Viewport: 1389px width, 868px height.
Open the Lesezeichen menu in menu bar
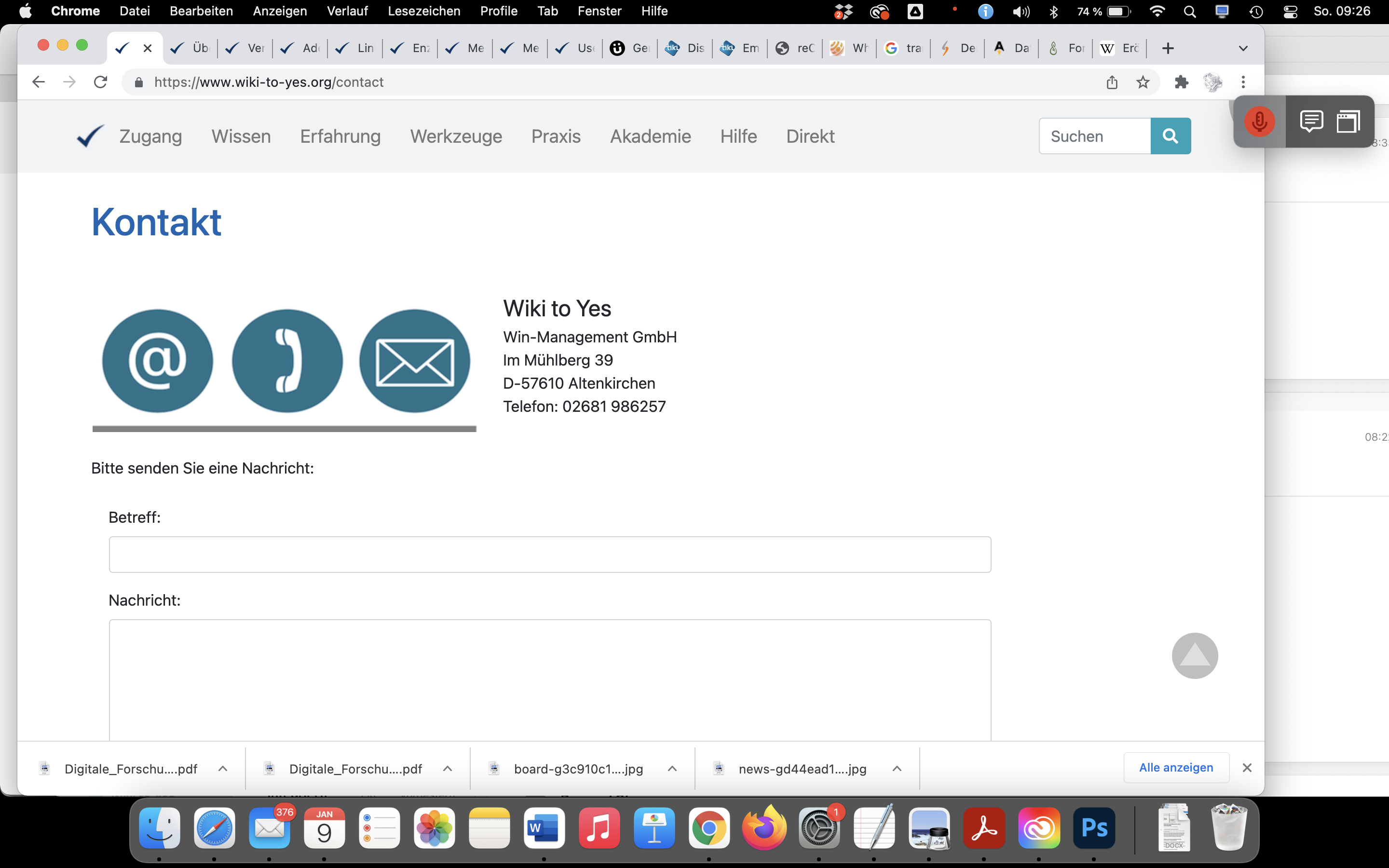coord(423,12)
